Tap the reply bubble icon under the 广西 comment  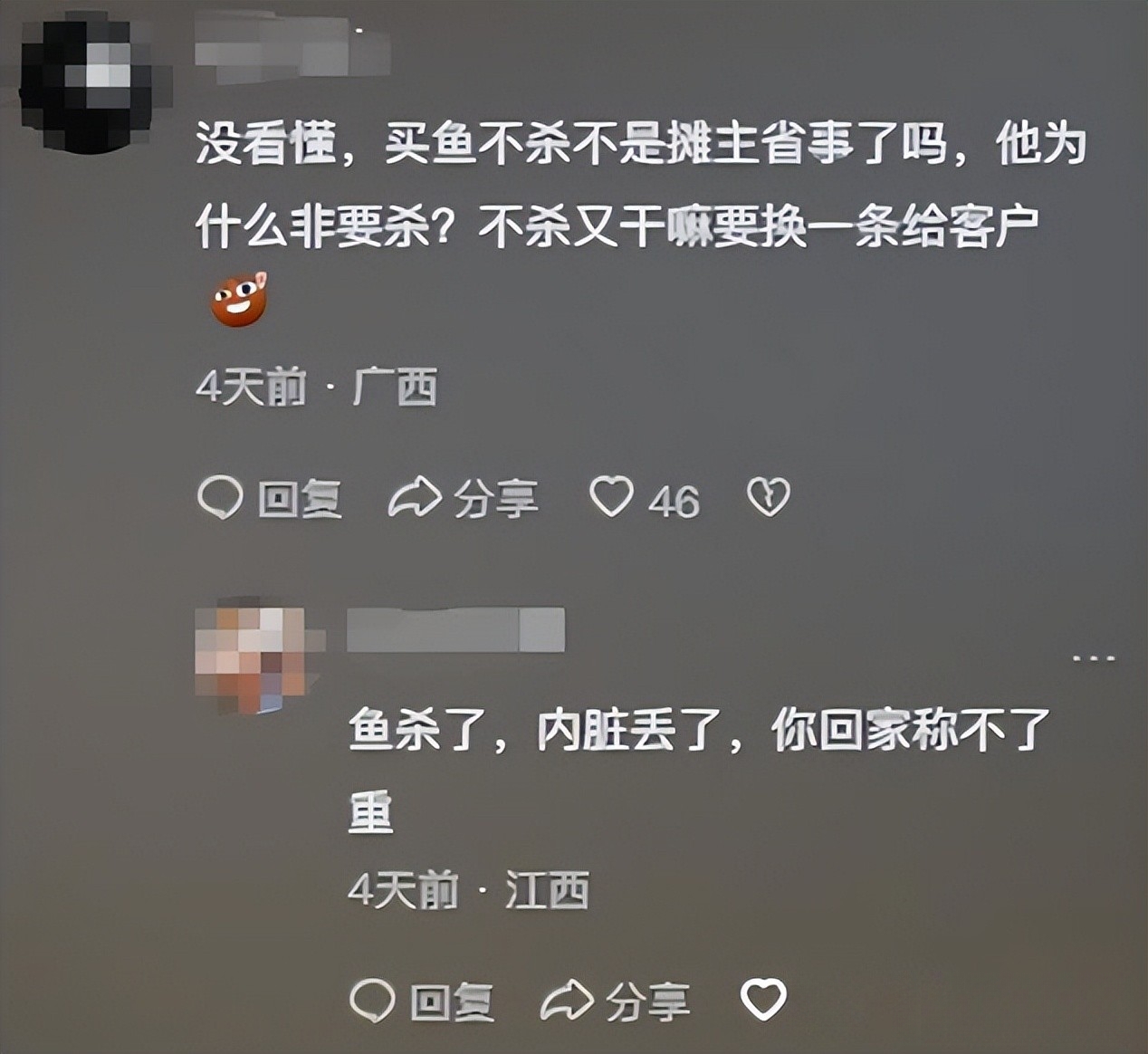220,498
